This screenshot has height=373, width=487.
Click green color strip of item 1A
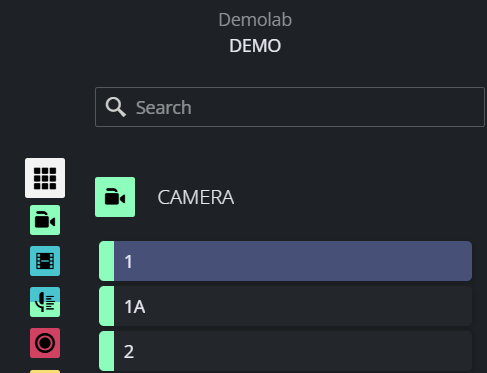point(107,306)
